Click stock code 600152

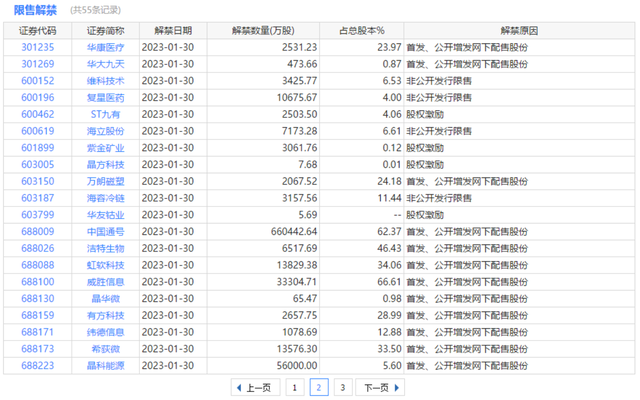38,81
